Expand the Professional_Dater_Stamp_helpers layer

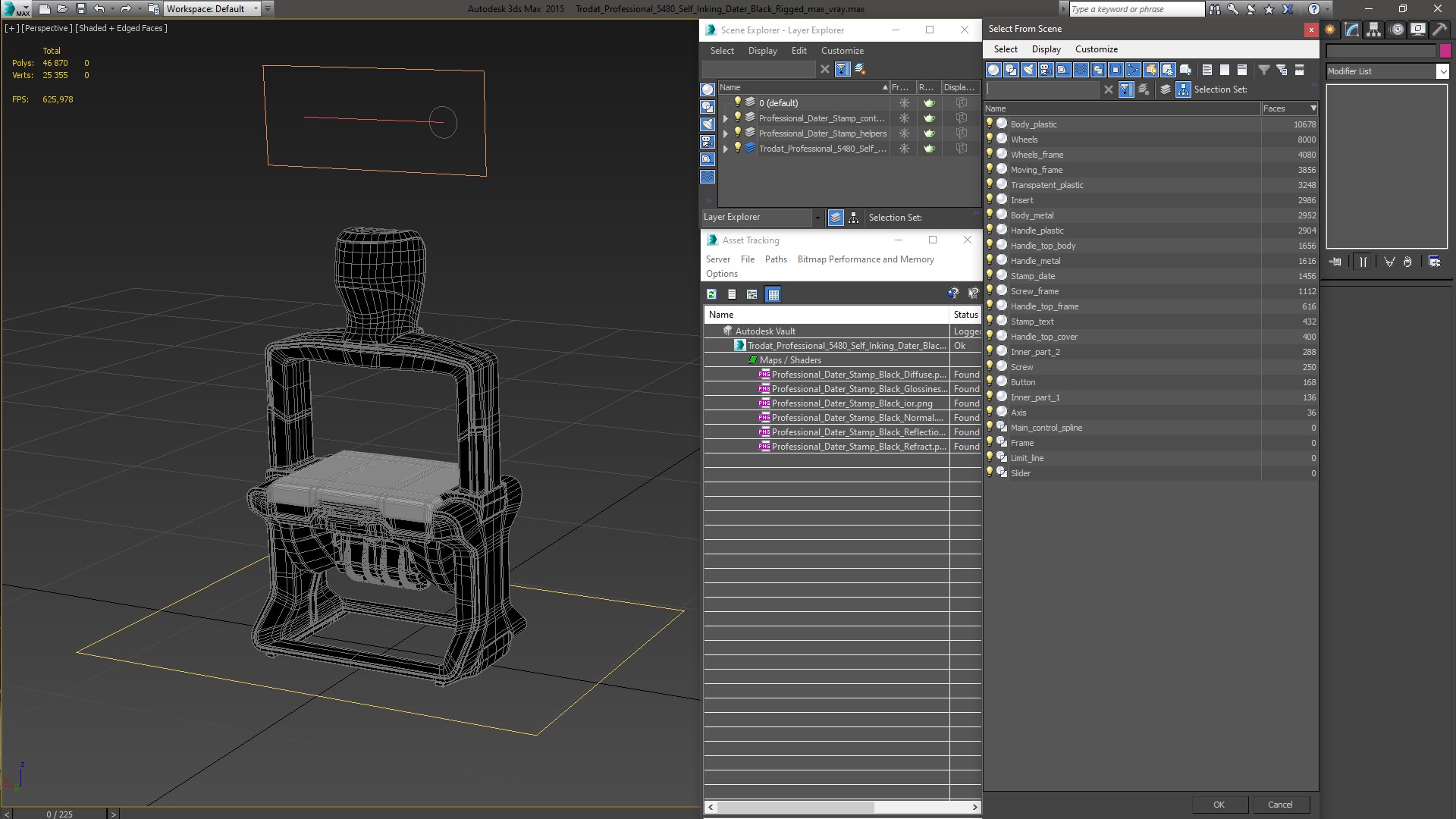point(726,133)
